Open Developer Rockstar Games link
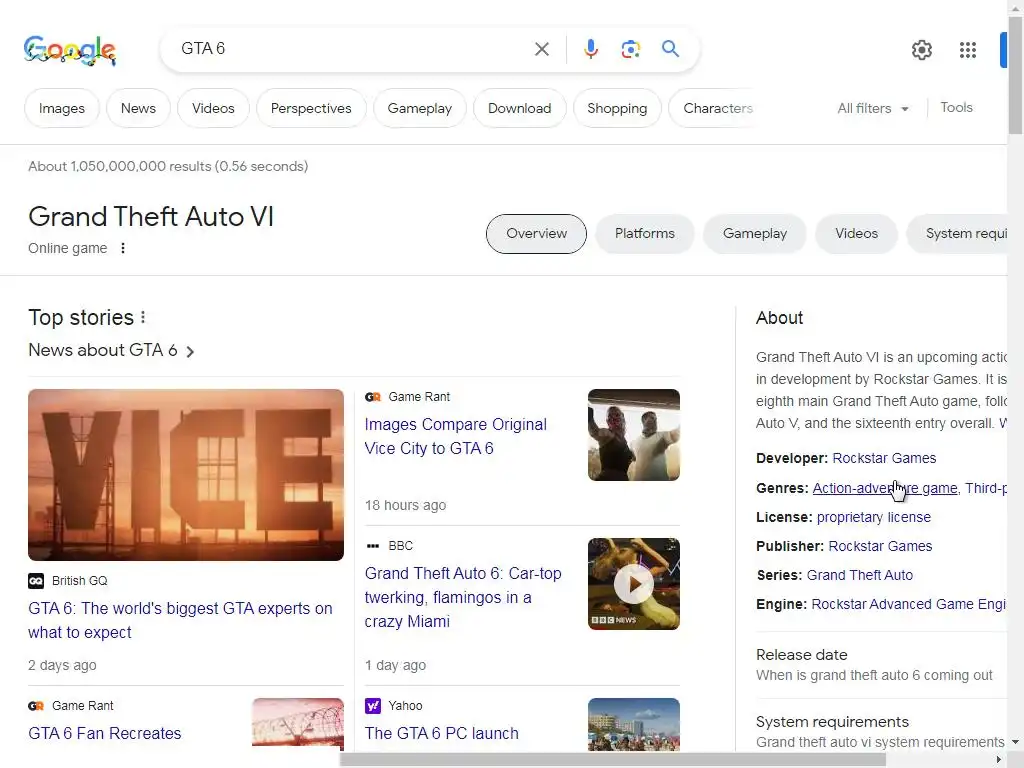The image size is (1024, 768). (x=884, y=458)
